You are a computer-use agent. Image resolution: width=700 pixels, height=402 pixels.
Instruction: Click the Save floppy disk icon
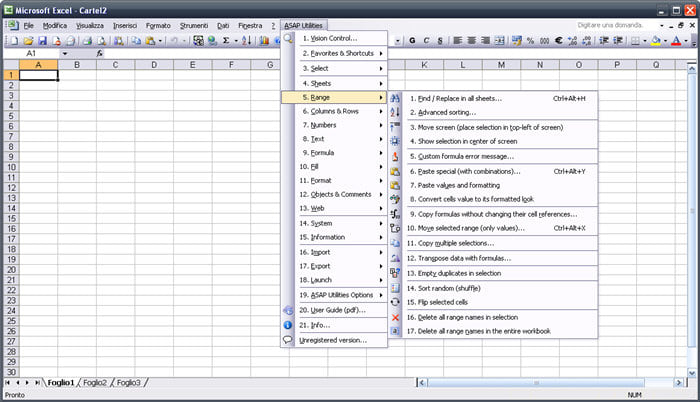tap(42, 41)
